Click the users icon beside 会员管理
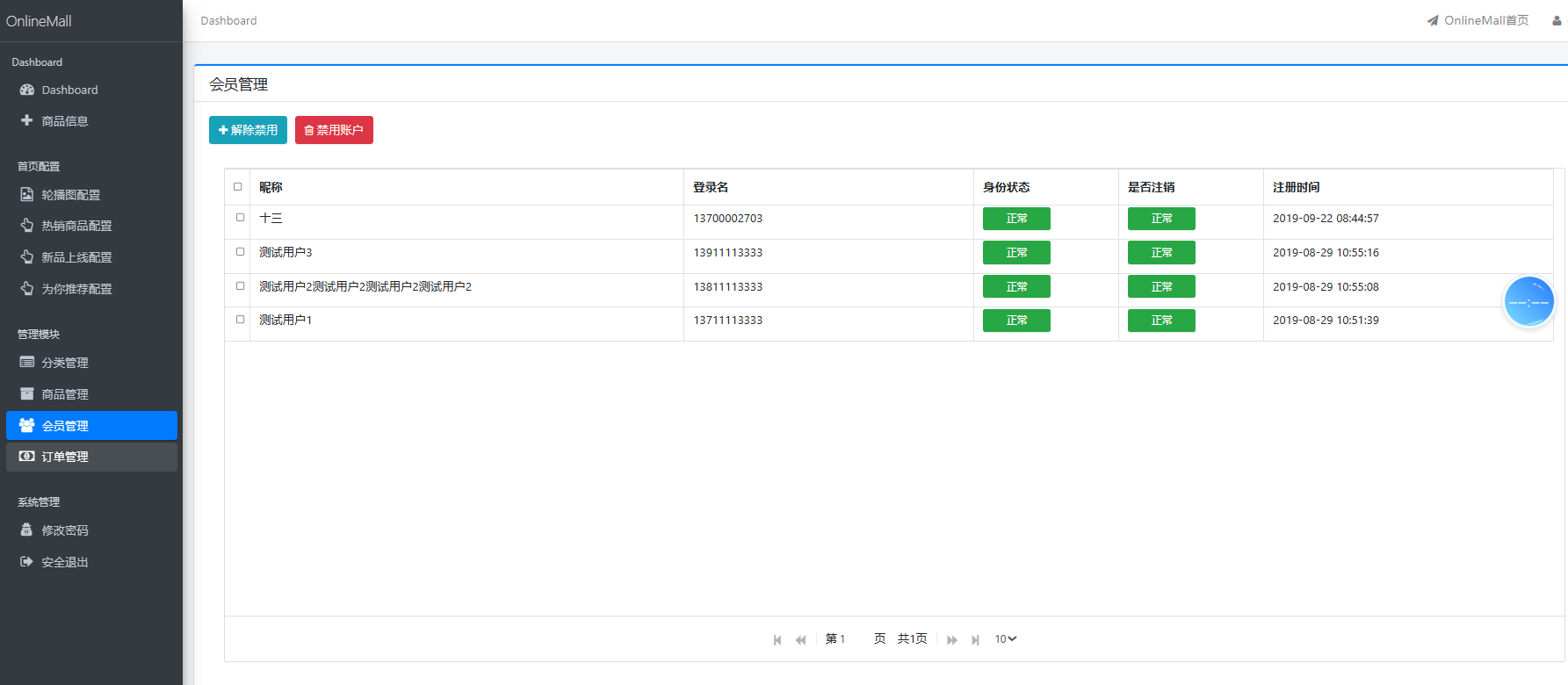Image resolution: width=1568 pixels, height=685 pixels. point(27,425)
